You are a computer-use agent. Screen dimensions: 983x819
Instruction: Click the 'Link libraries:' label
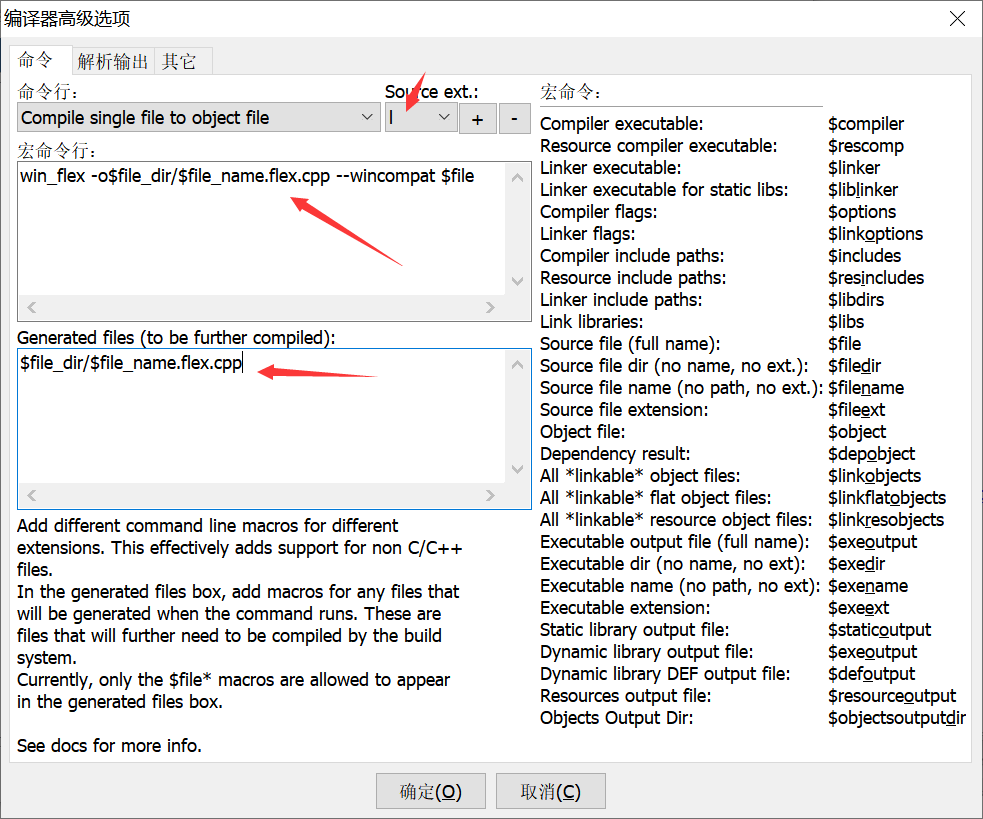click(x=592, y=322)
